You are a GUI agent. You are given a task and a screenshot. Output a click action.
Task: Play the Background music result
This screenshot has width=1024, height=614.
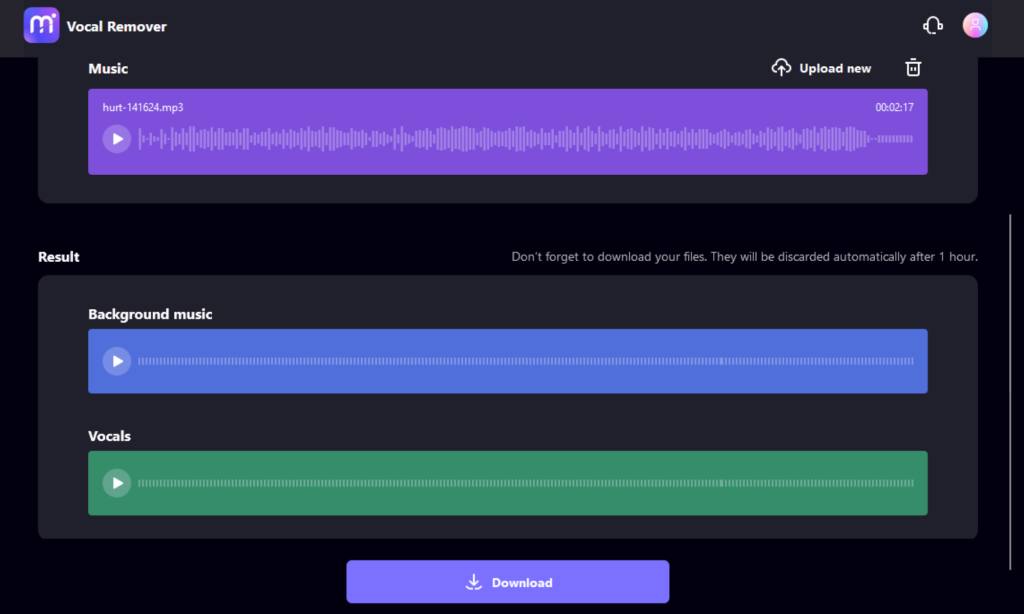click(117, 361)
